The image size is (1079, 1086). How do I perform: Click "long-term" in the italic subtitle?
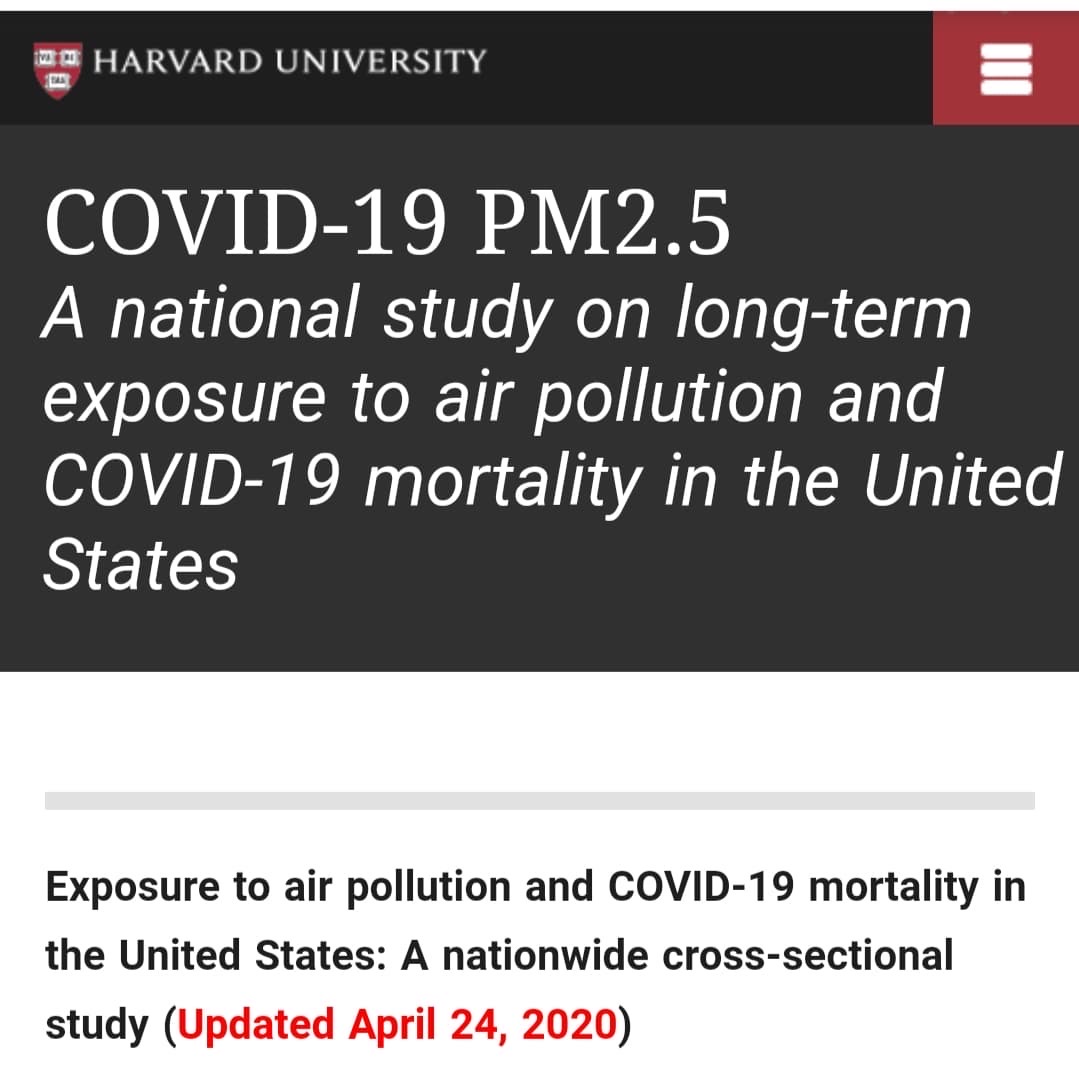click(823, 313)
